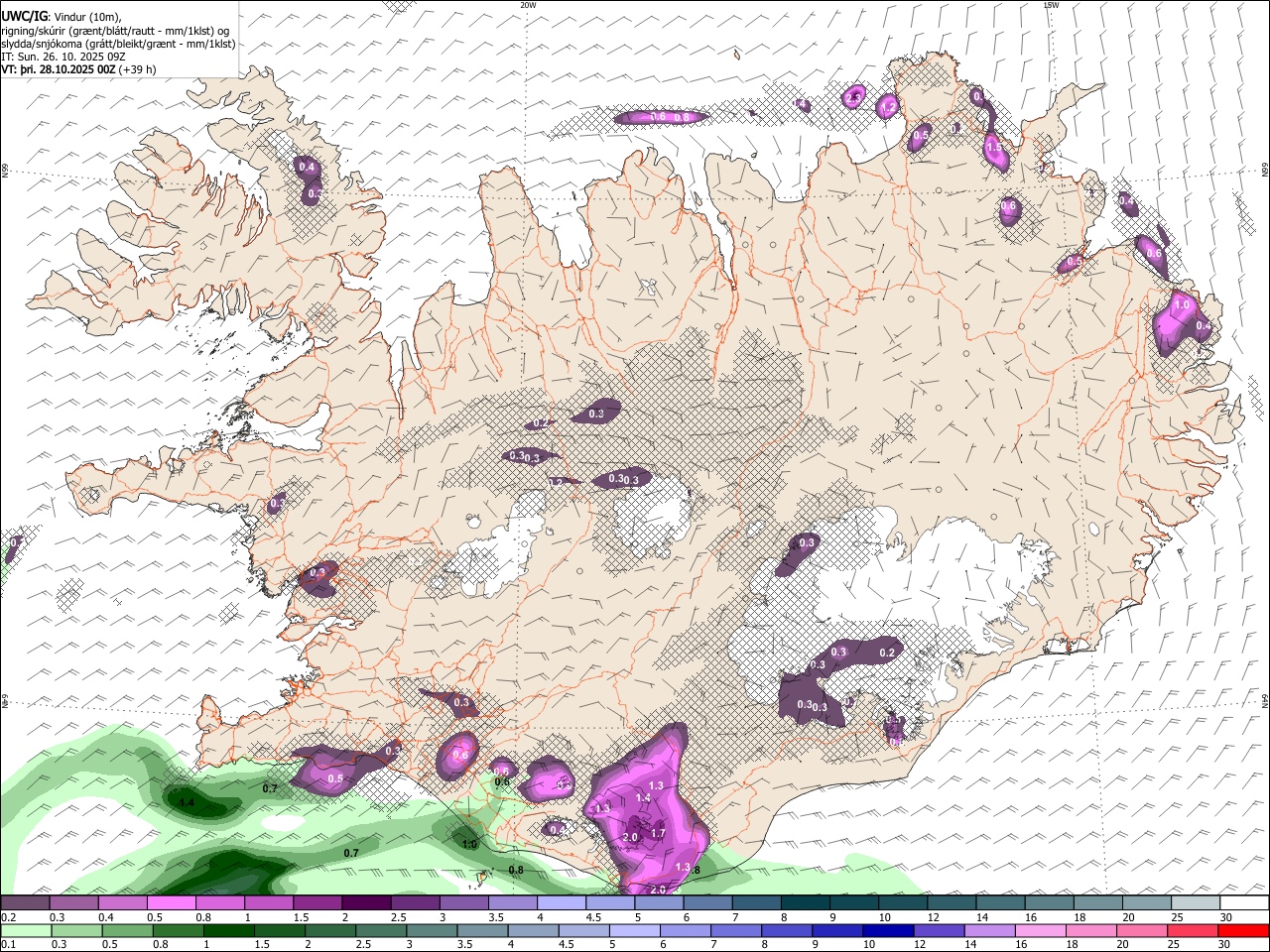Viewport: 1270px width, 952px height.
Task: Select white snow scale swatch after 30
Action: [x=1244, y=902]
